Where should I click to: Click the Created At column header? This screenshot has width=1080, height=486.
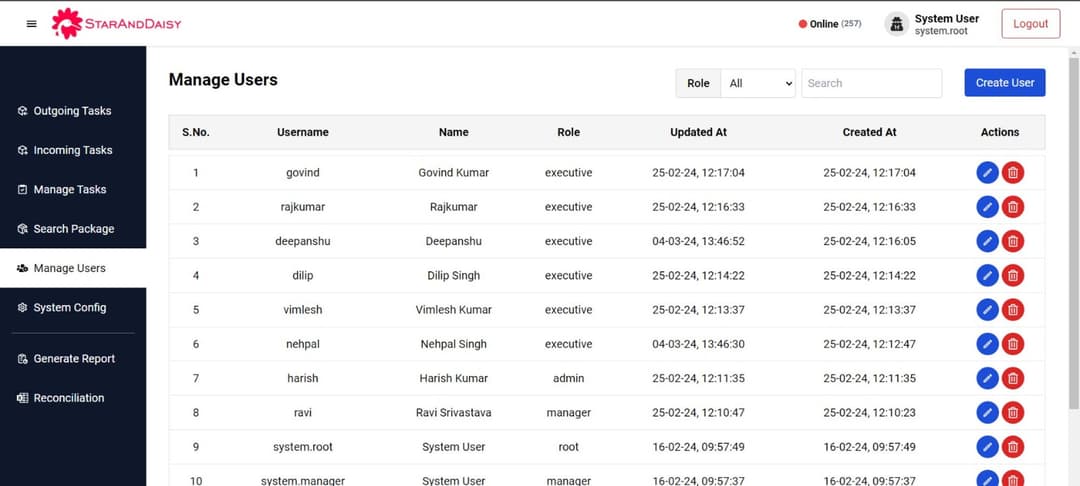[x=869, y=132]
